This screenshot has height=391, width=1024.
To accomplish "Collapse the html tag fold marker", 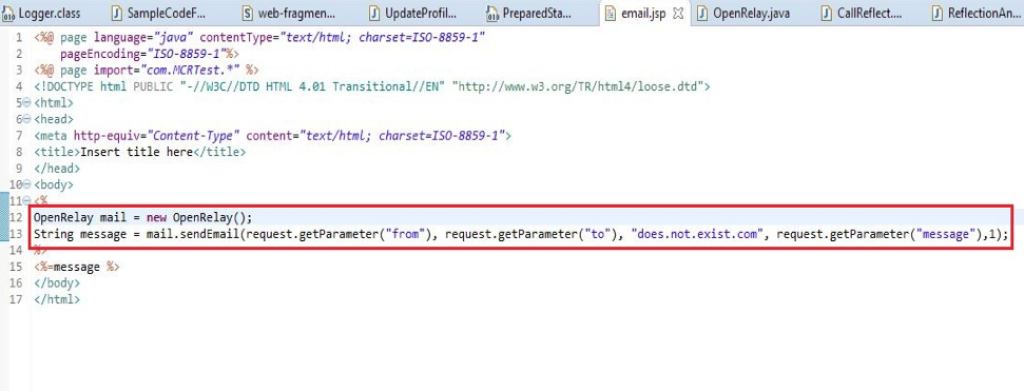I will pyautogui.click(x=27, y=103).
